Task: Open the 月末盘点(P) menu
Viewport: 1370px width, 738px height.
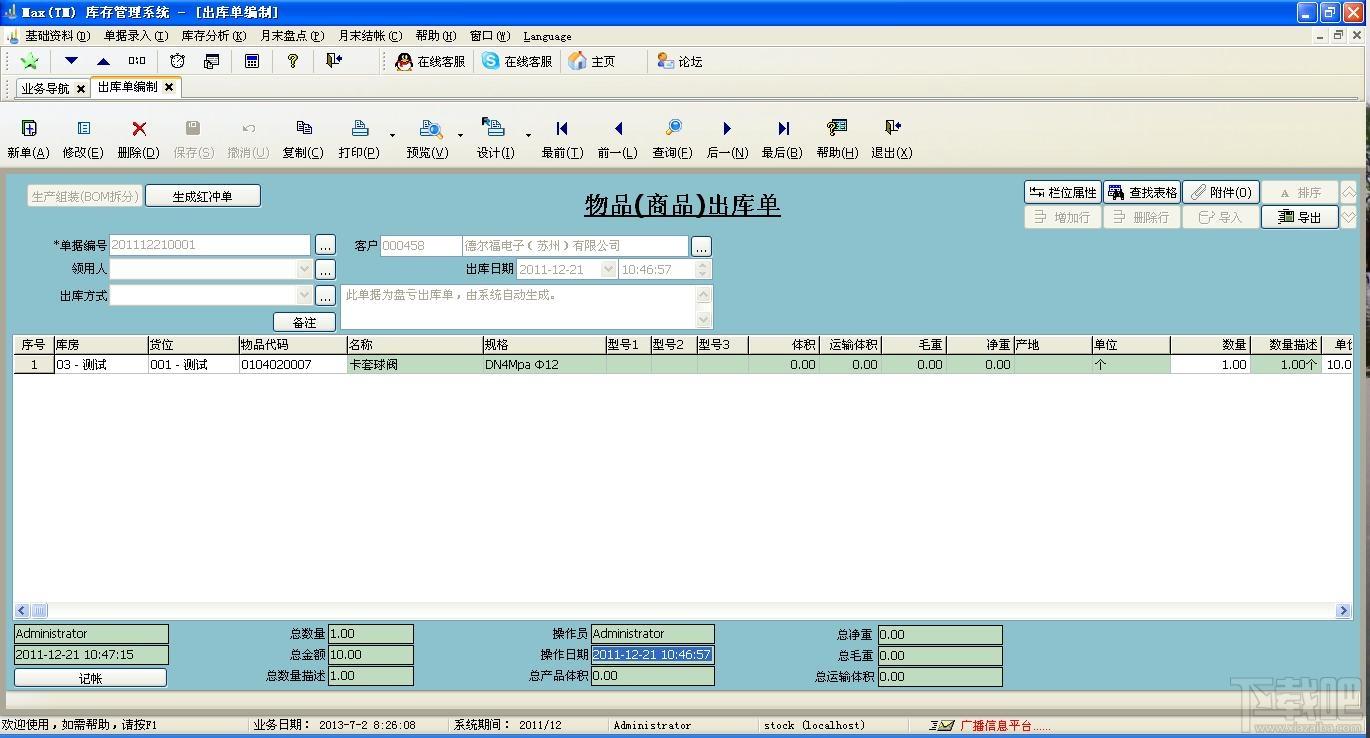Action: (x=292, y=36)
